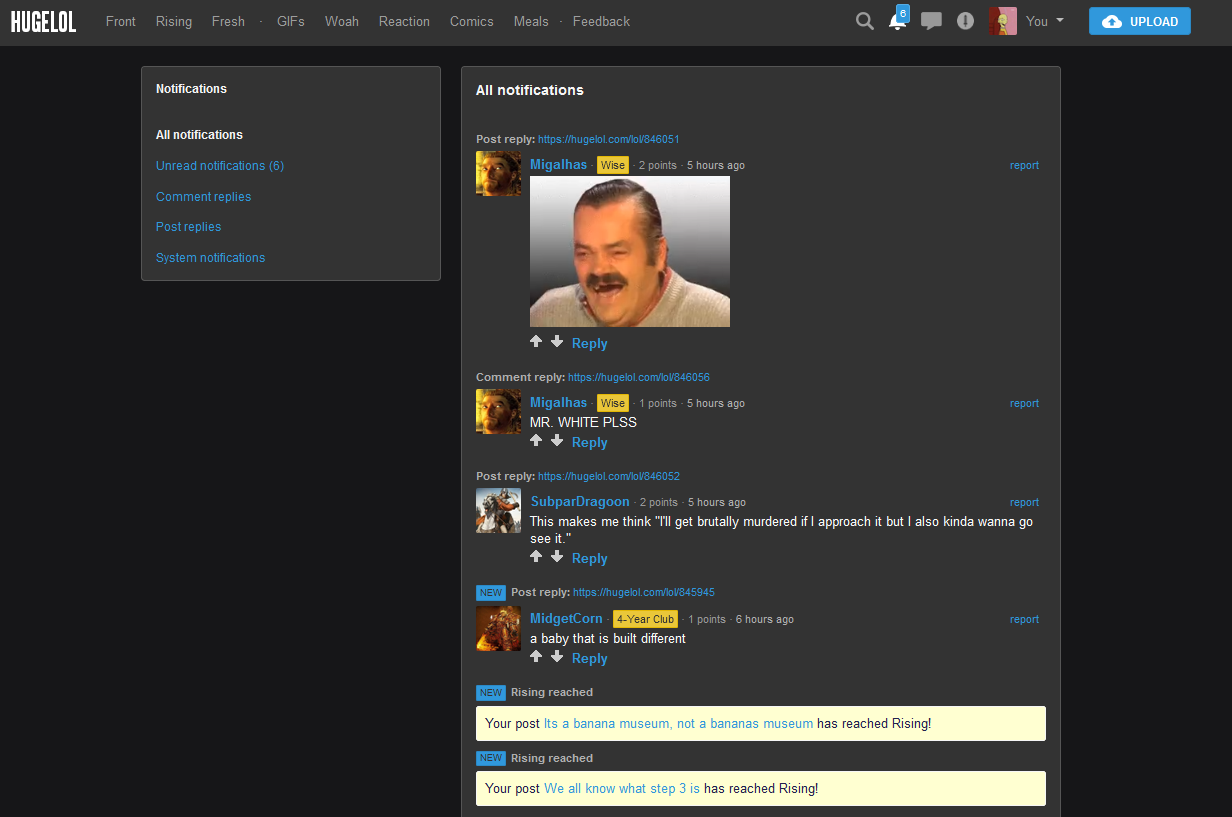Click the "a baby that is built different" text
The image size is (1232, 817).
click(x=608, y=638)
